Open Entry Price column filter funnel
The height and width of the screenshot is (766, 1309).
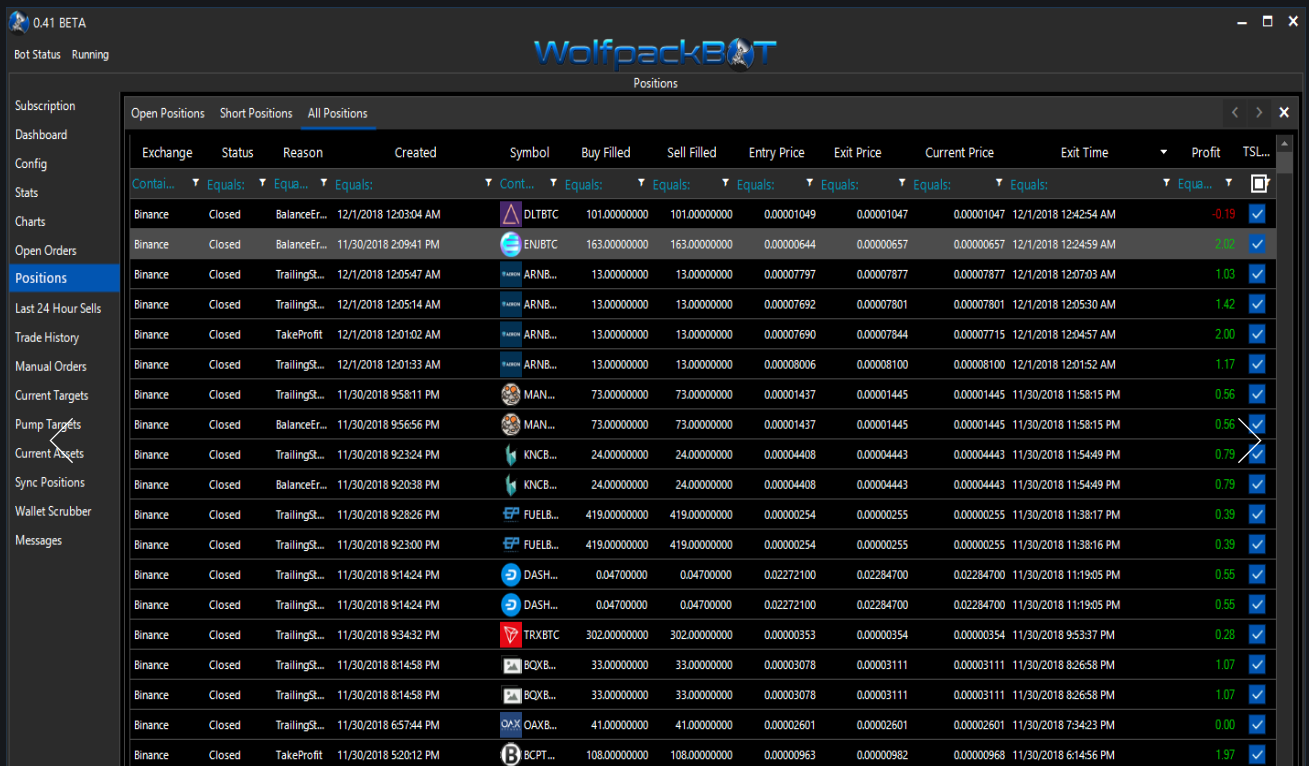[x=810, y=184]
